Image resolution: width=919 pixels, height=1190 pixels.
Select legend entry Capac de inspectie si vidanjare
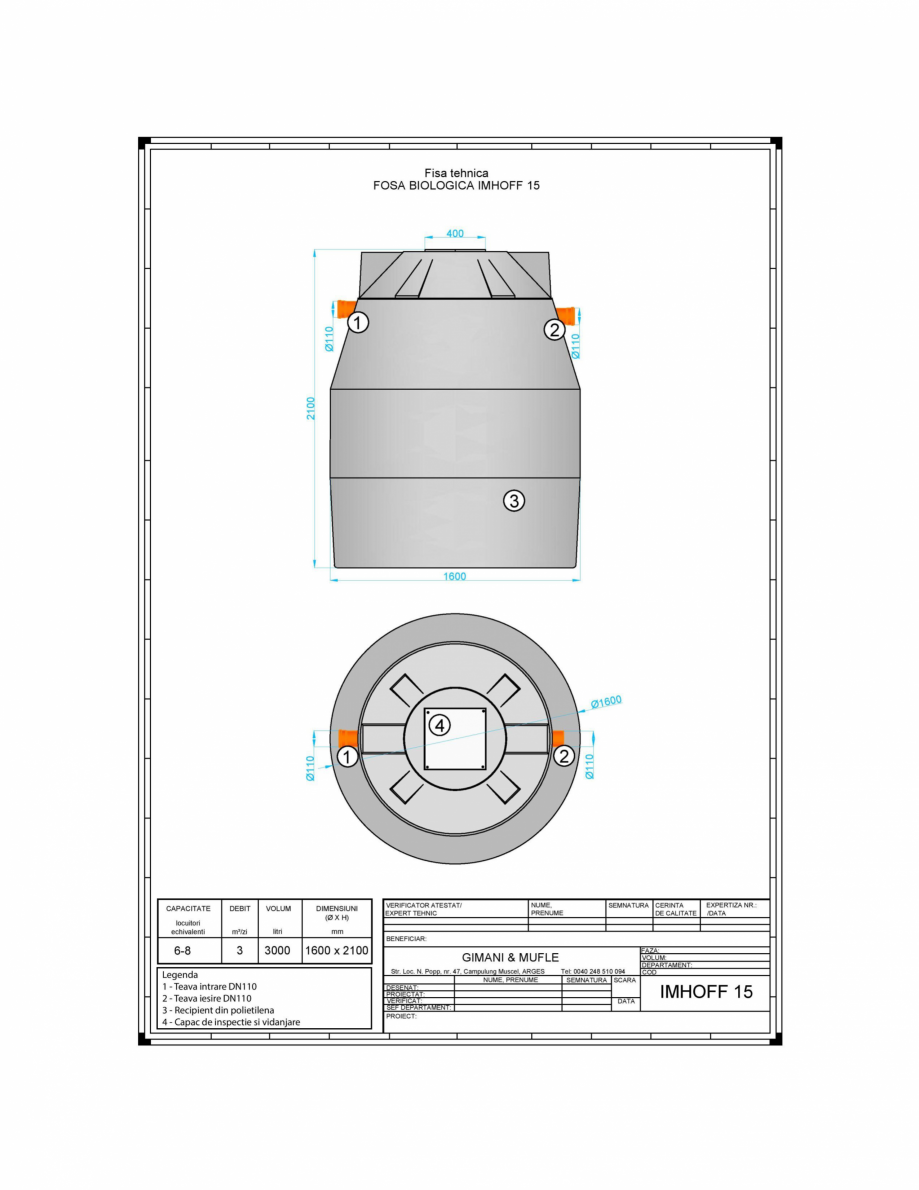230,1022
